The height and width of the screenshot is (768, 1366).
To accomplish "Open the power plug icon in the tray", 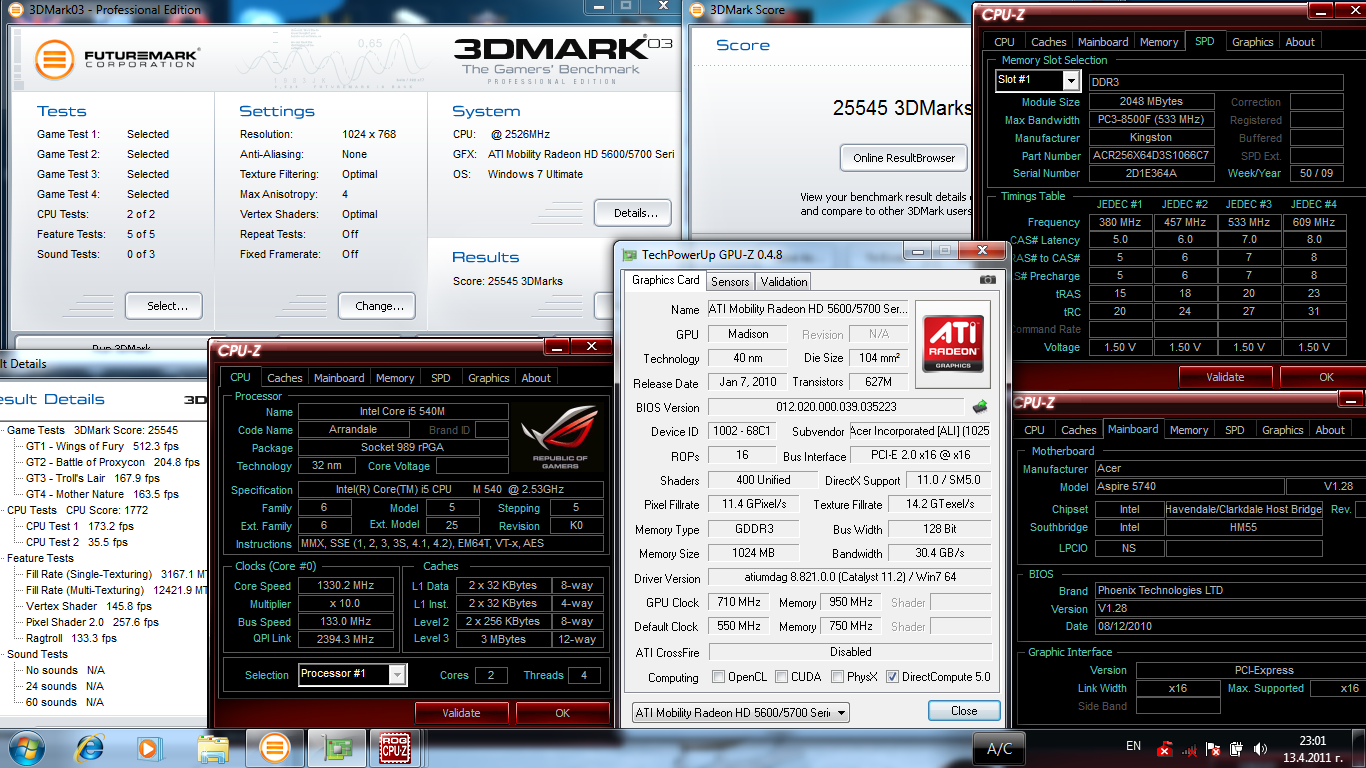I will (x=1237, y=748).
